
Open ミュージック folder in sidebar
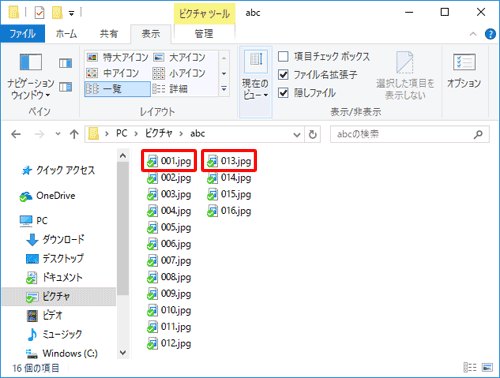54,334
